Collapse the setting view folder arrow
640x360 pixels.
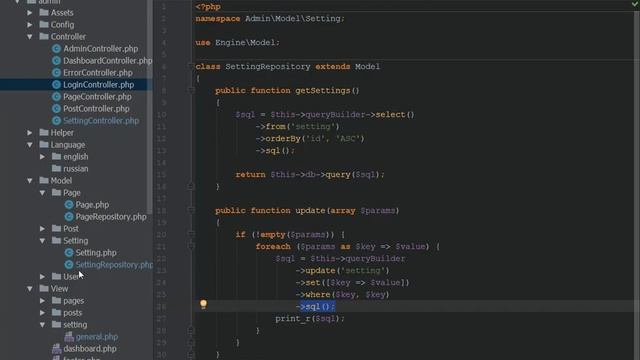click(x=42, y=325)
